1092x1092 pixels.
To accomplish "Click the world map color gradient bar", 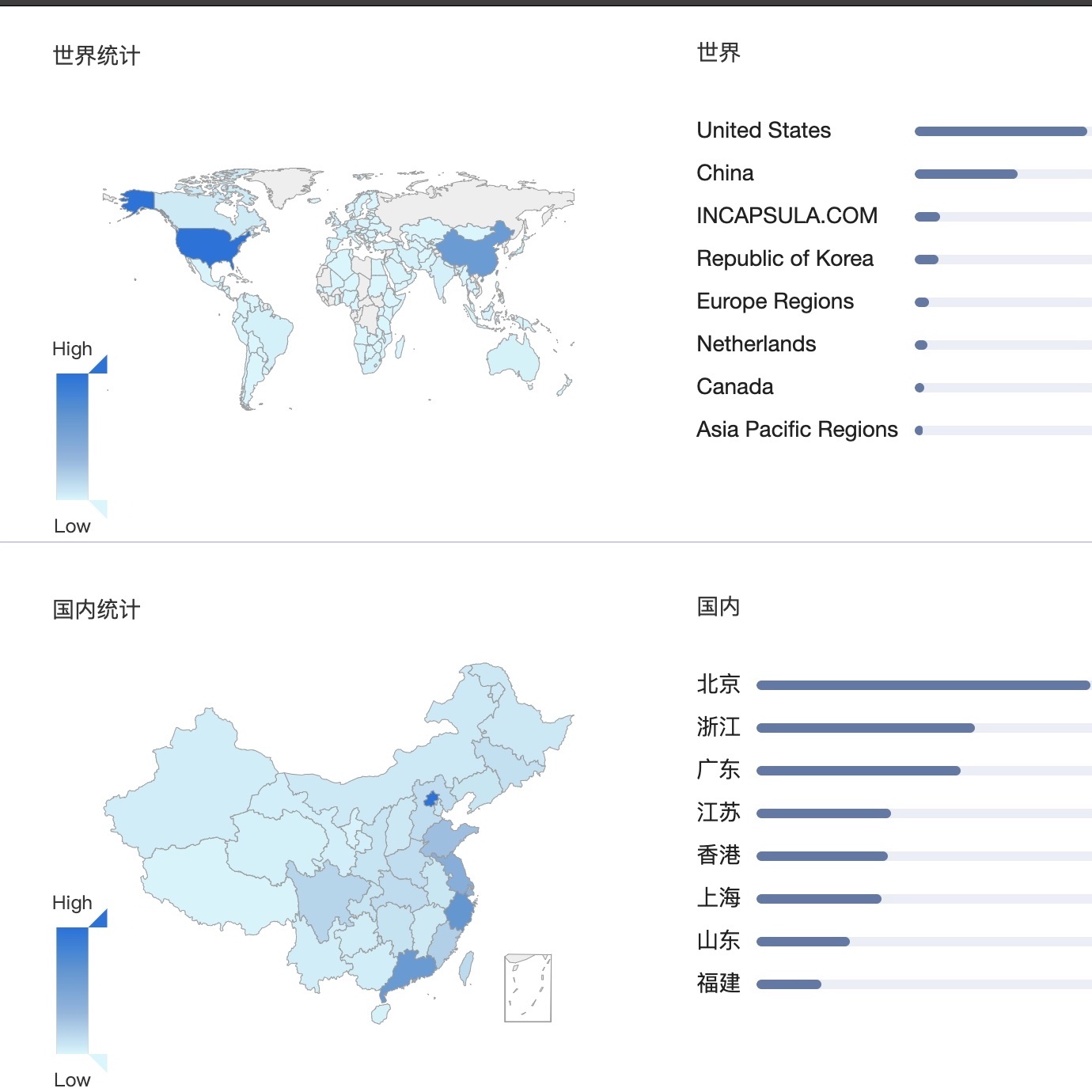I will click(x=72, y=437).
